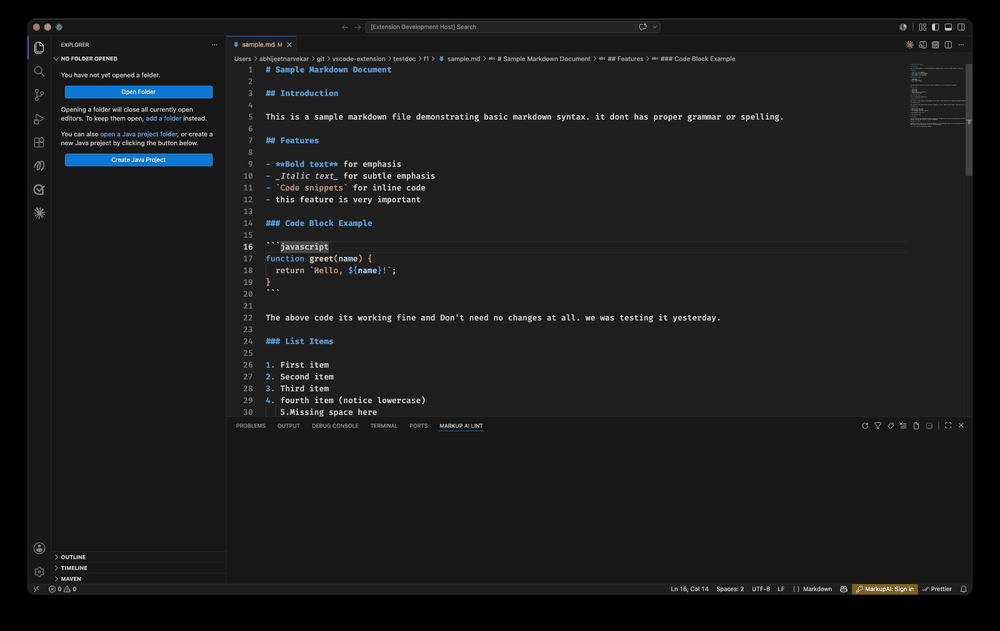The width and height of the screenshot is (1000, 631).
Task: Click the errors and warnings status indicator
Action: point(62,589)
